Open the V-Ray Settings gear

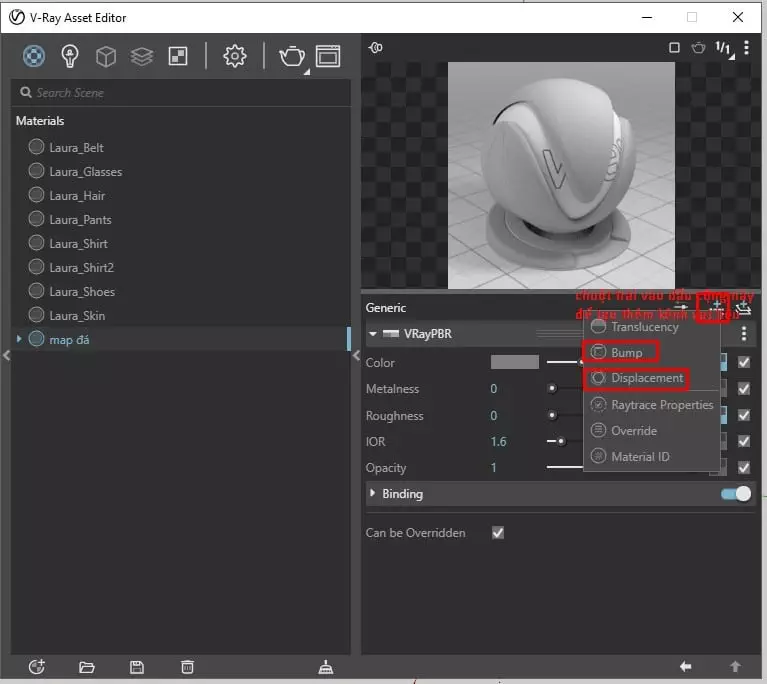click(x=235, y=56)
